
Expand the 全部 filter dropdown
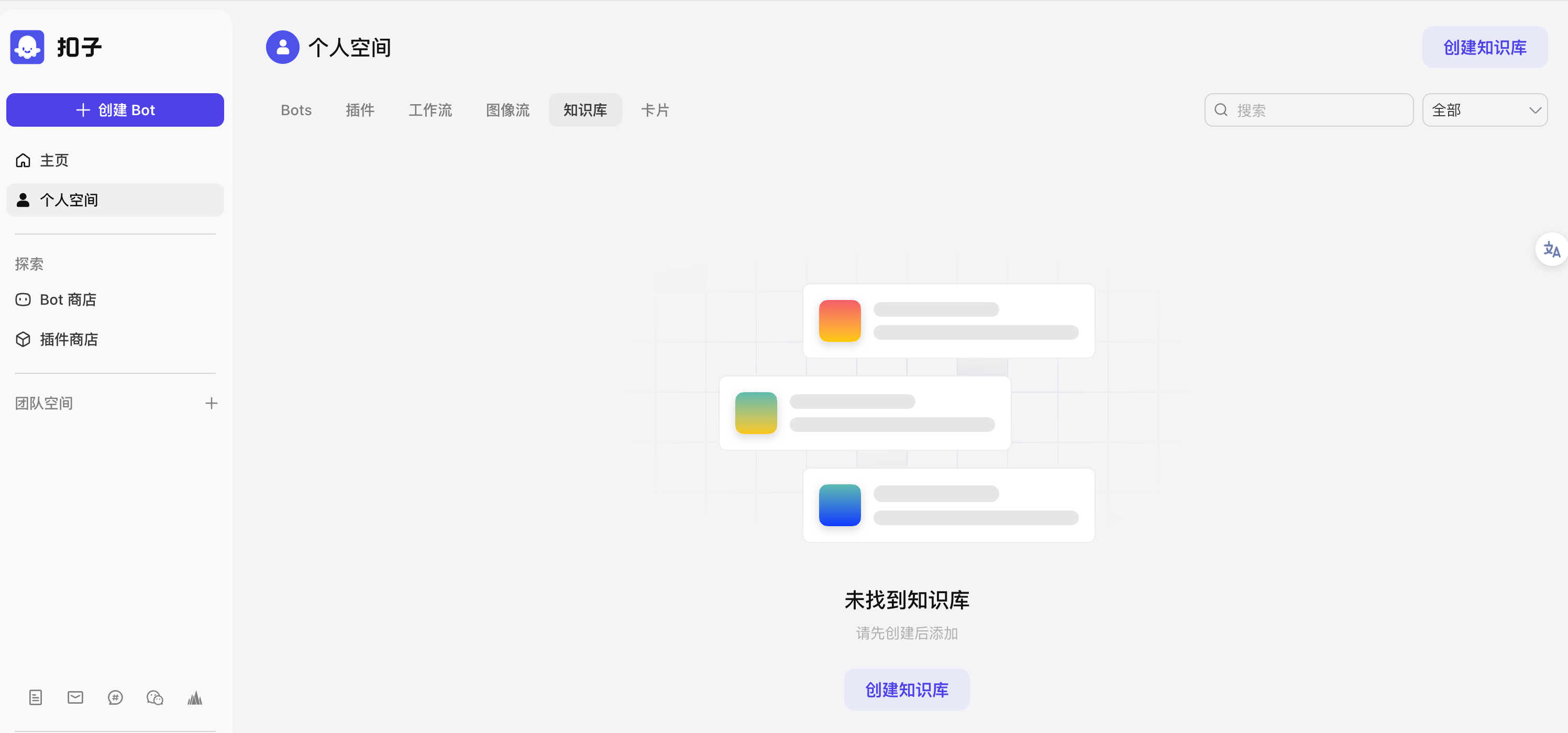point(1485,109)
